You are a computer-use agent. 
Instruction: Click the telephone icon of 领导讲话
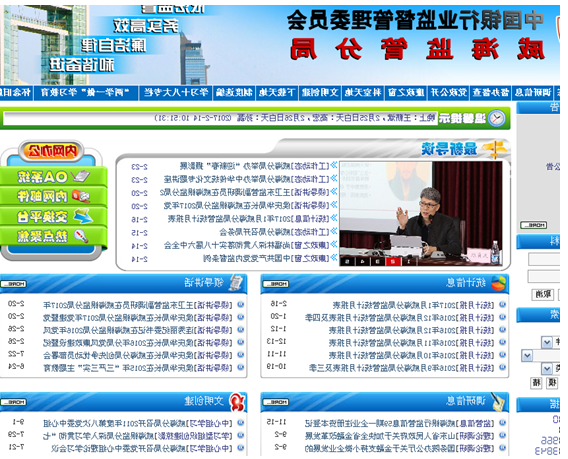(236, 283)
